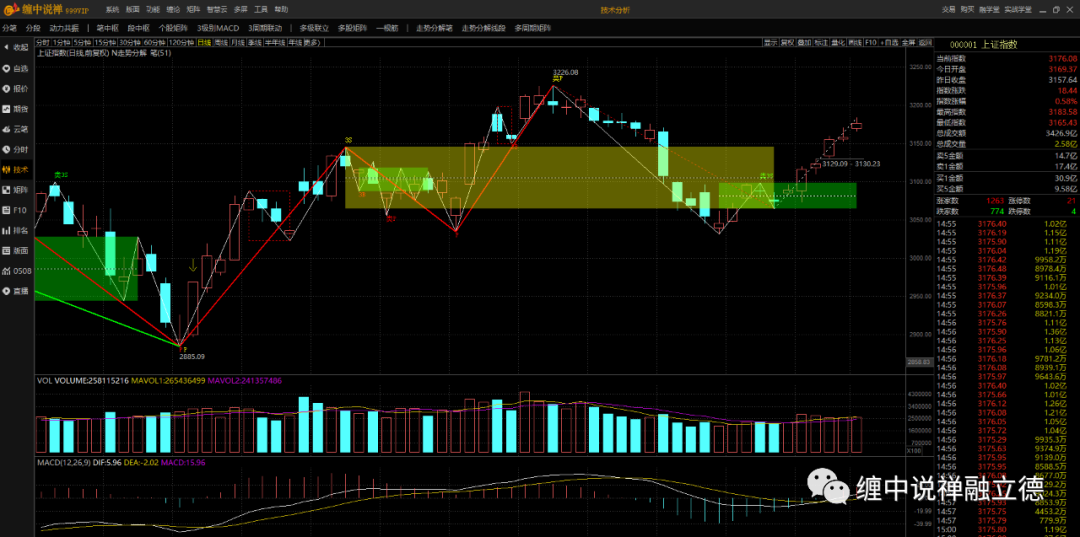
Task: Toggle 动力共振 in the function toolbar
Action: point(64,28)
